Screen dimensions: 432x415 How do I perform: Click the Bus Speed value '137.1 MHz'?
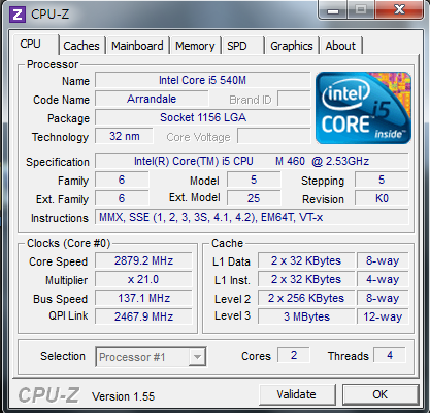144,298
